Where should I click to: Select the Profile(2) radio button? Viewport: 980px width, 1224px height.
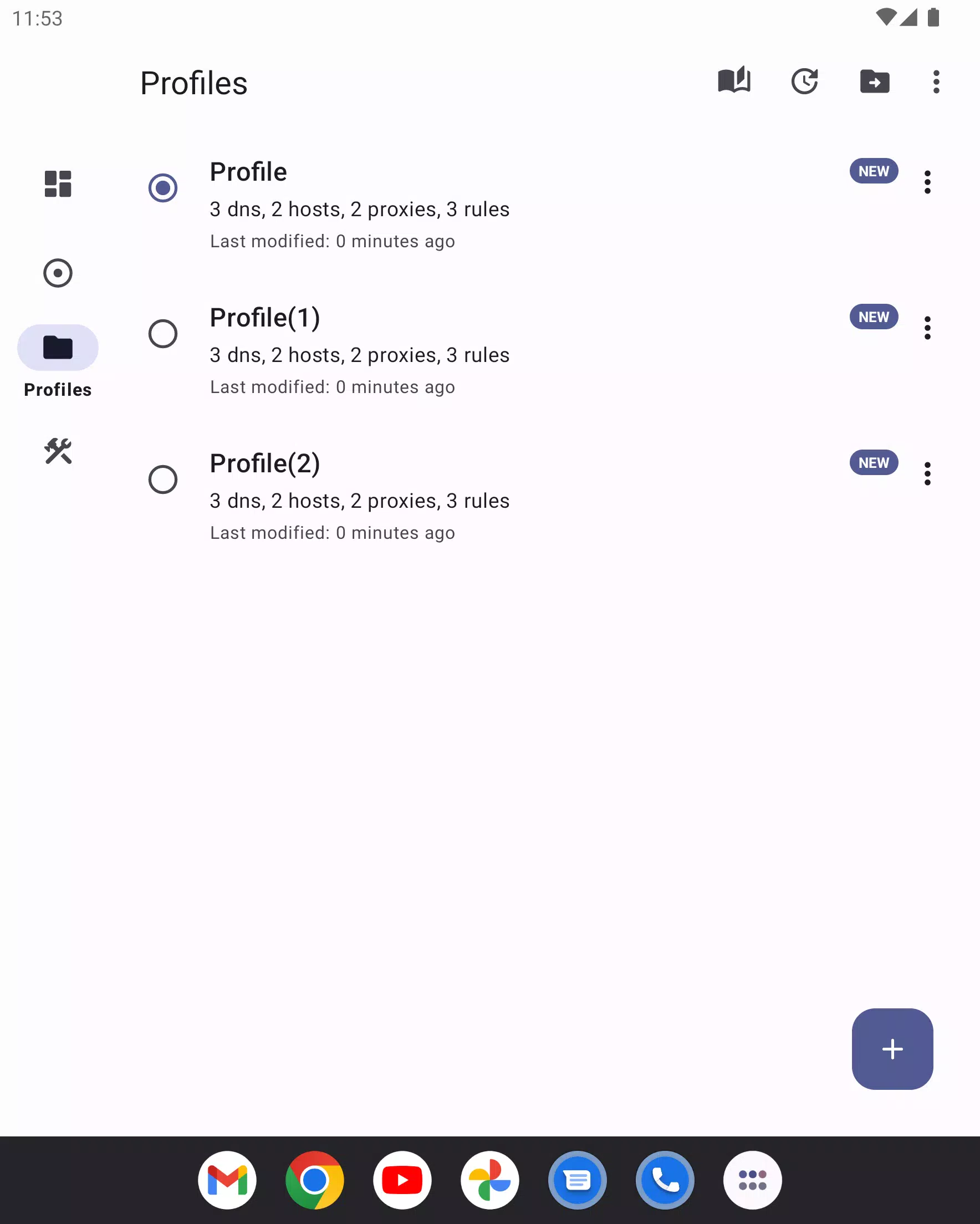click(163, 480)
